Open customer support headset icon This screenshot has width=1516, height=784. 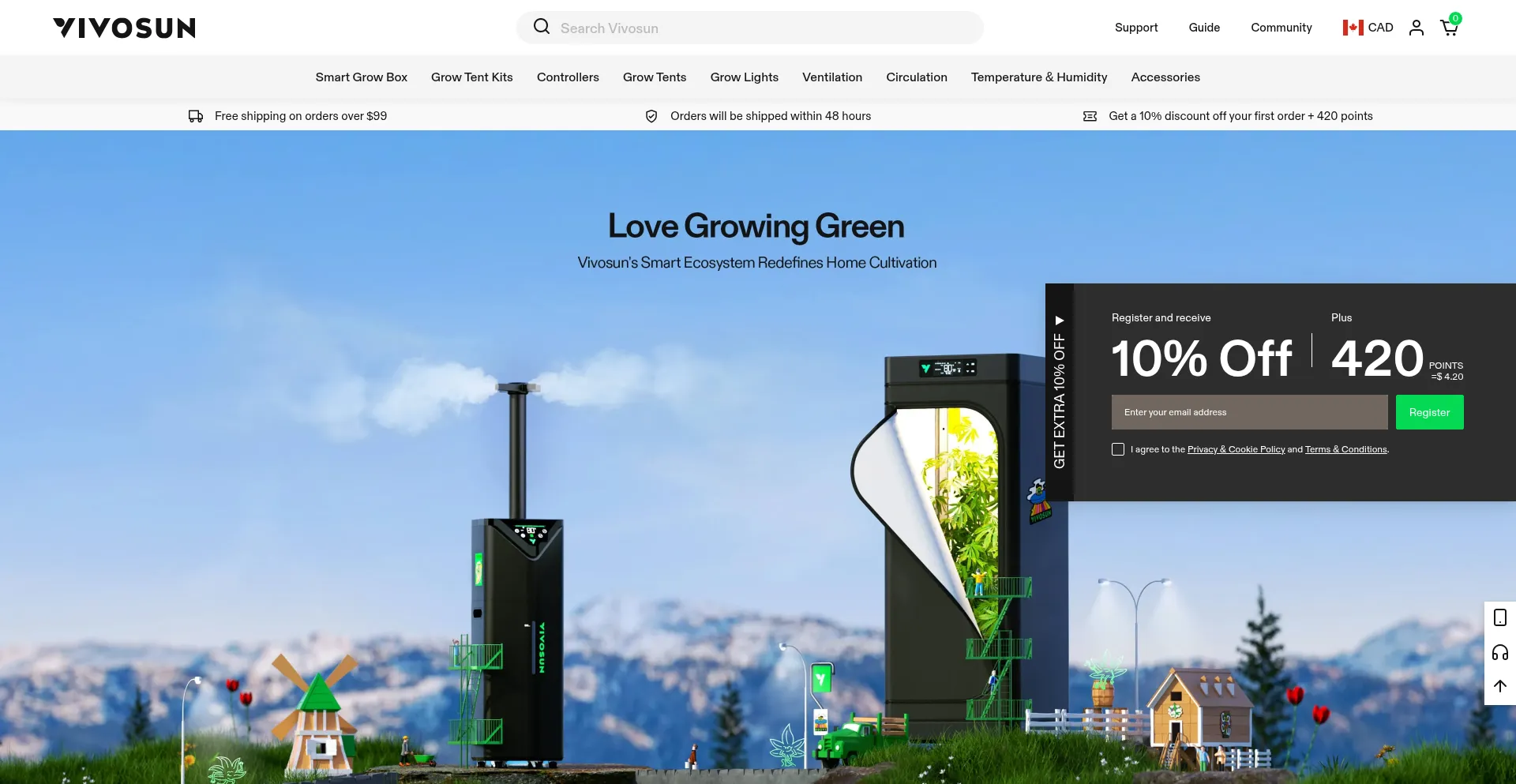click(x=1499, y=652)
